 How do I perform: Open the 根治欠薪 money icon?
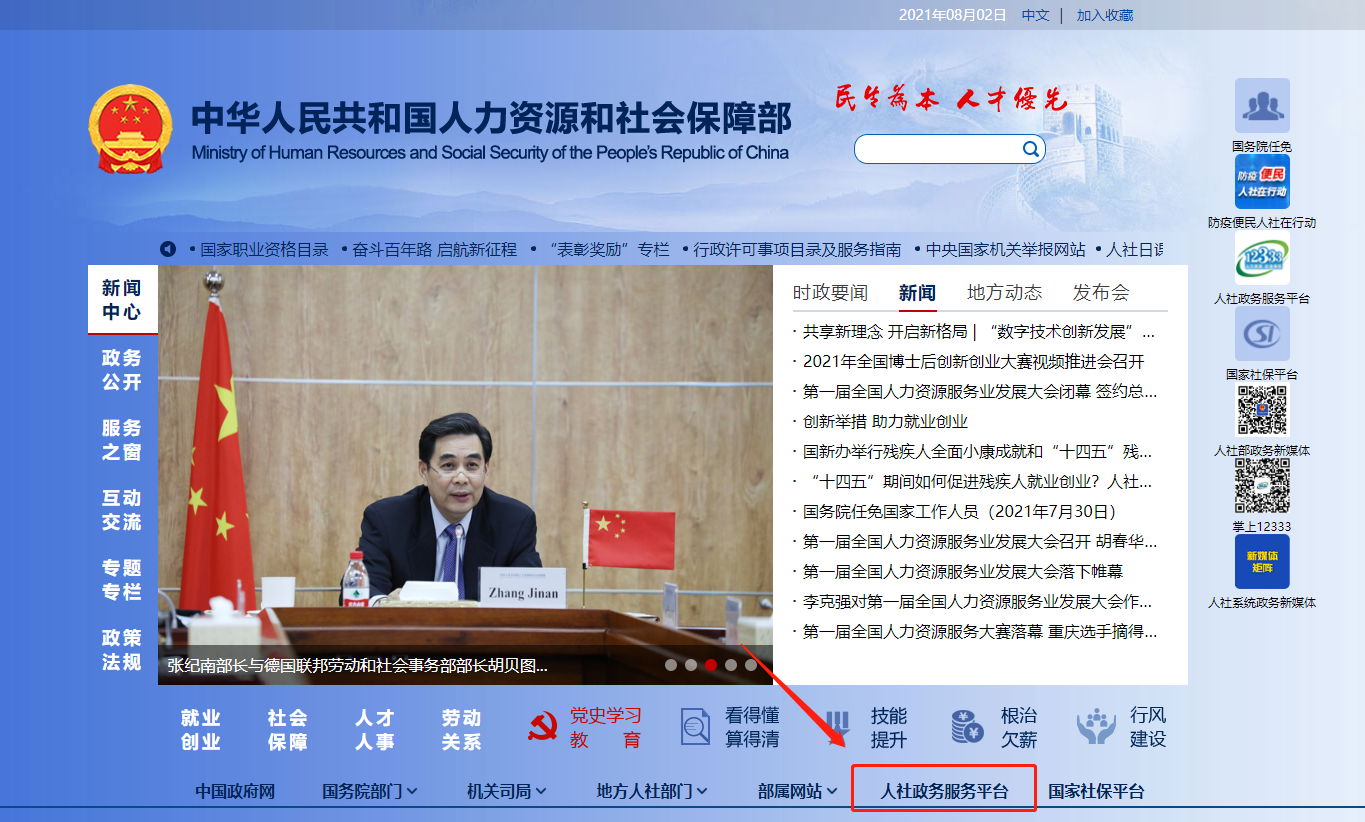(x=967, y=727)
